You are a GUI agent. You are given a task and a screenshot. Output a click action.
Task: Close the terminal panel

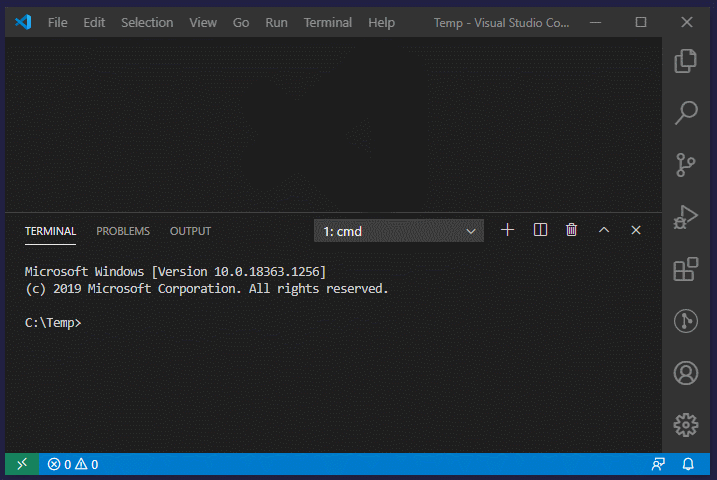(636, 230)
